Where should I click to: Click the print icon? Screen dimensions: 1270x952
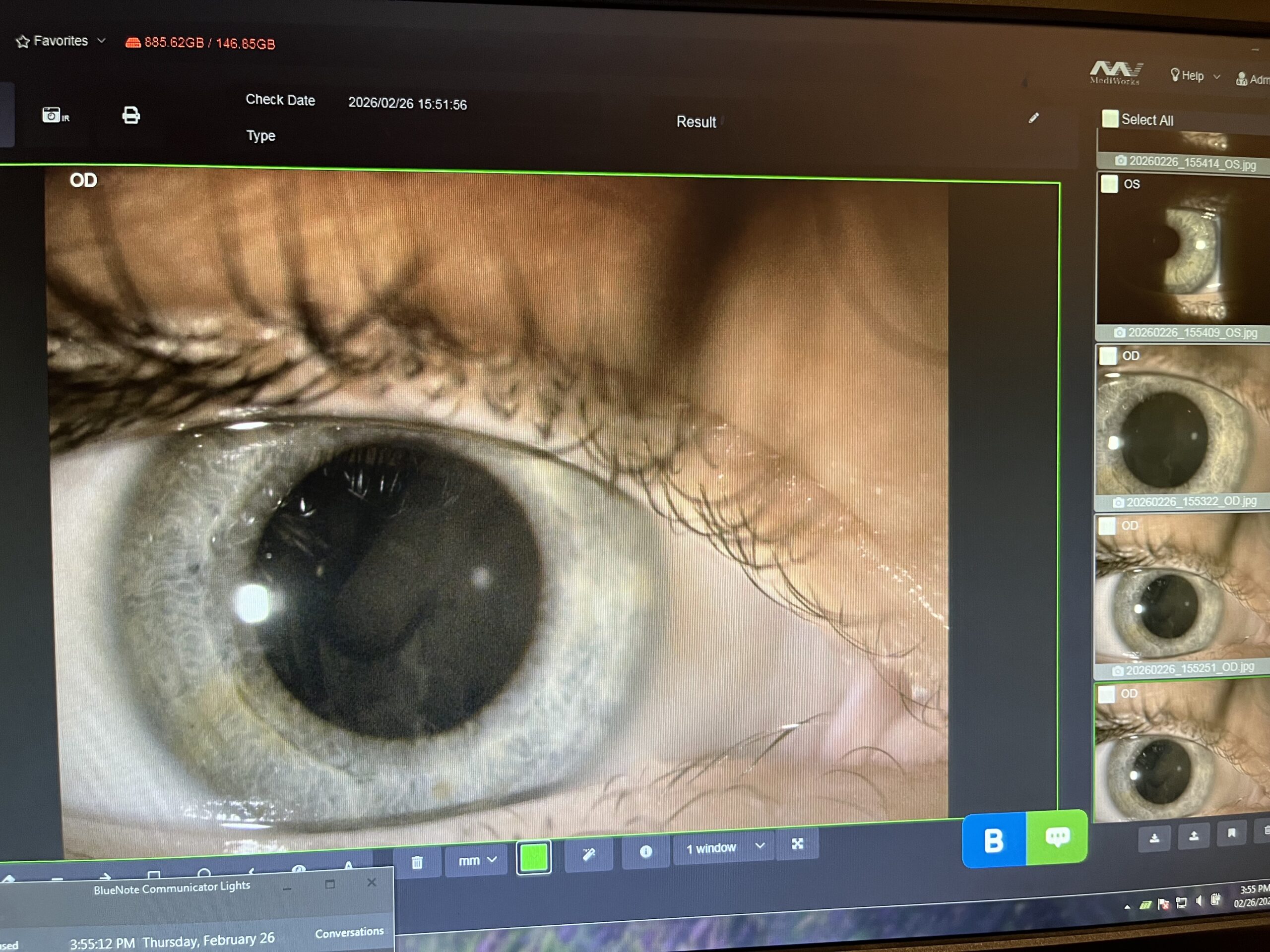[131, 116]
